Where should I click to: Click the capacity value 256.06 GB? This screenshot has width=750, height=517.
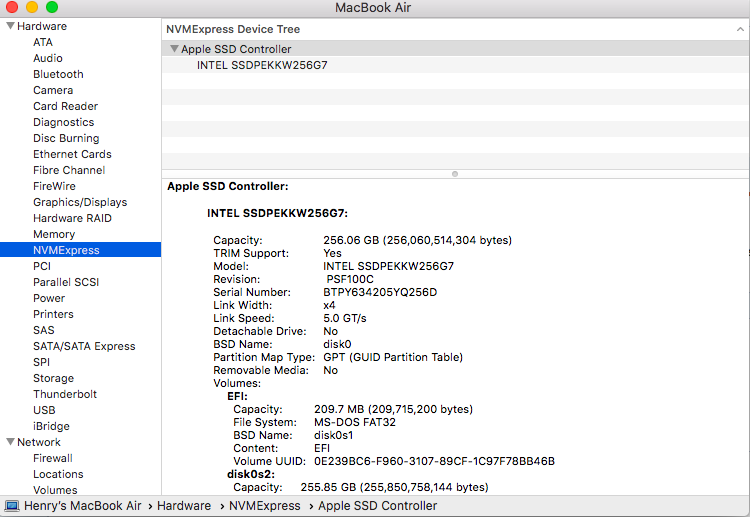[418, 240]
